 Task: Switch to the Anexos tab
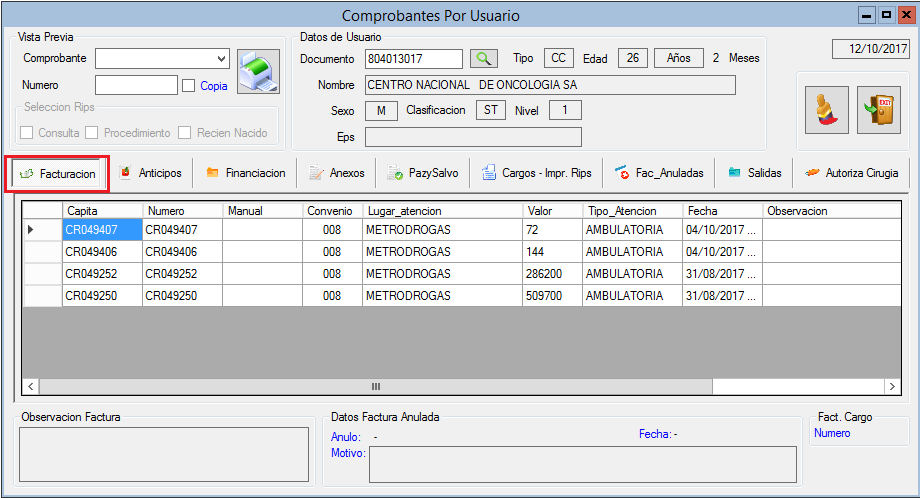pyautogui.click(x=337, y=173)
